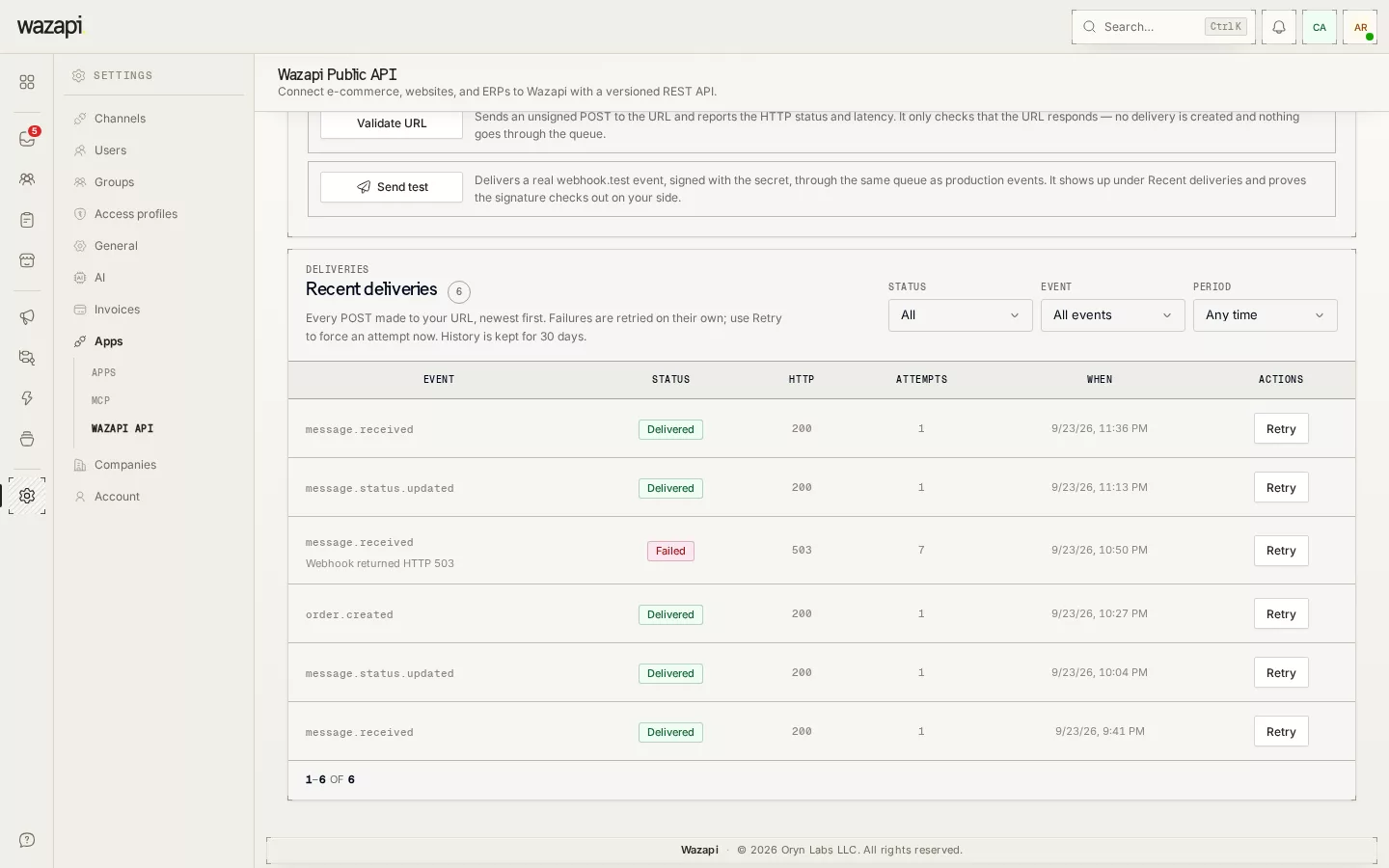The height and width of the screenshot is (868, 1389).
Task: Select the MCP sub-item under Apps
Action: pyautogui.click(x=100, y=400)
